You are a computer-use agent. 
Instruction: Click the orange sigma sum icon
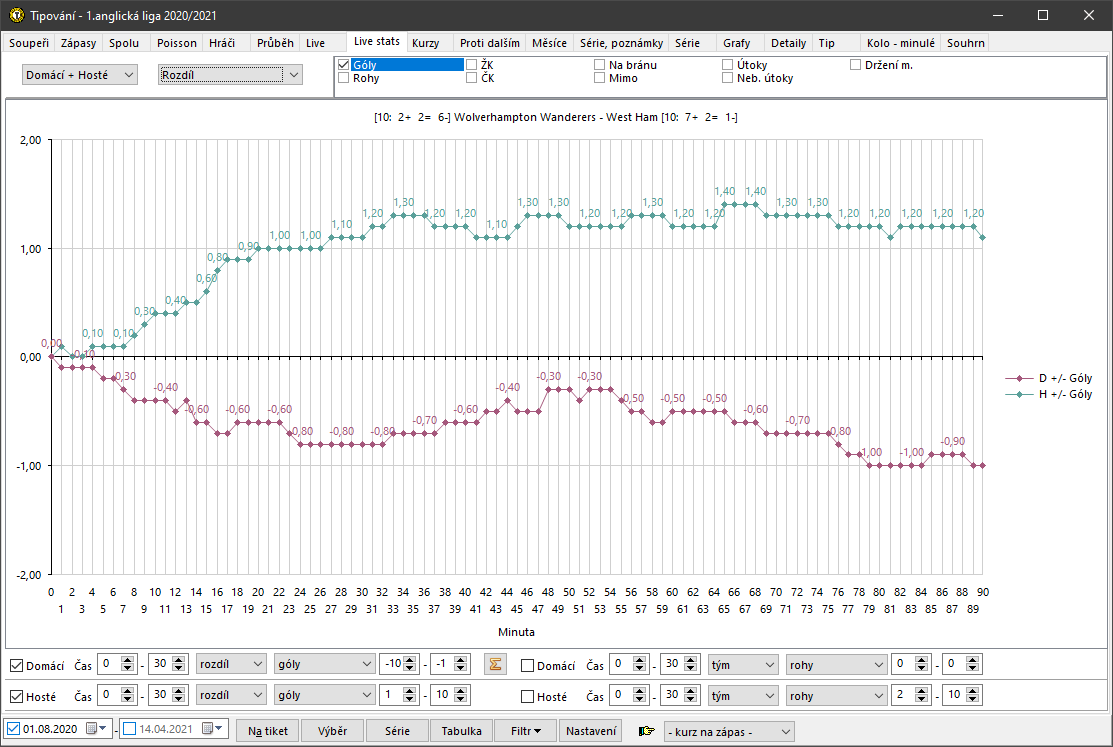click(x=494, y=665)
